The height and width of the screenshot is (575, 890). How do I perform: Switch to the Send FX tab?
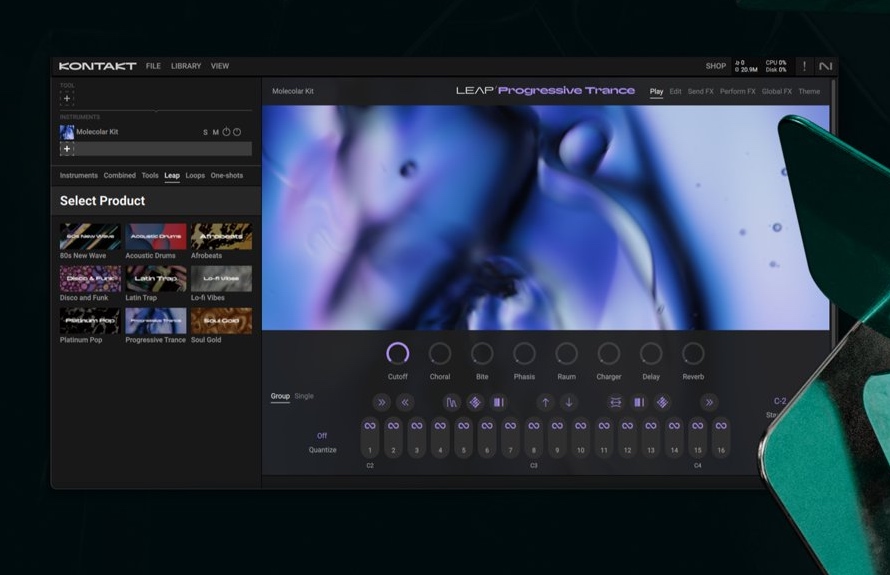(x=700, y=91)
